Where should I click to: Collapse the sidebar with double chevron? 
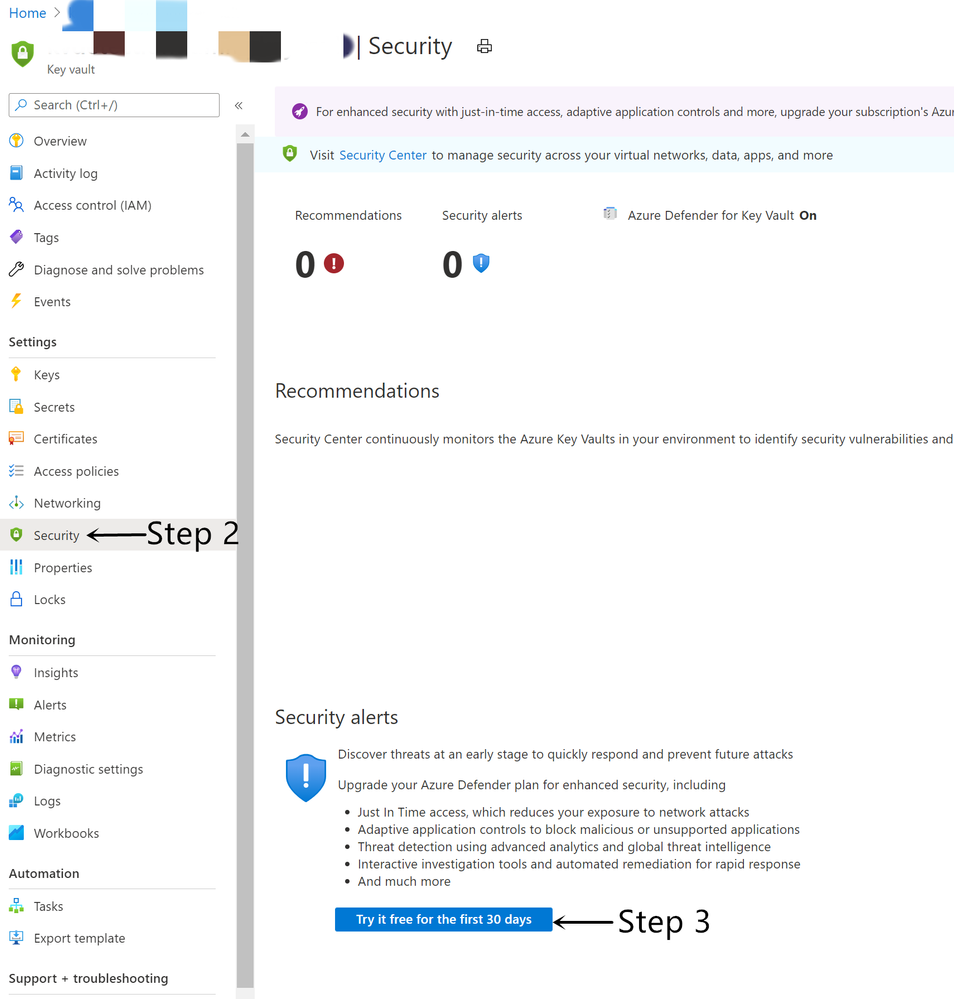coord(238,105)
